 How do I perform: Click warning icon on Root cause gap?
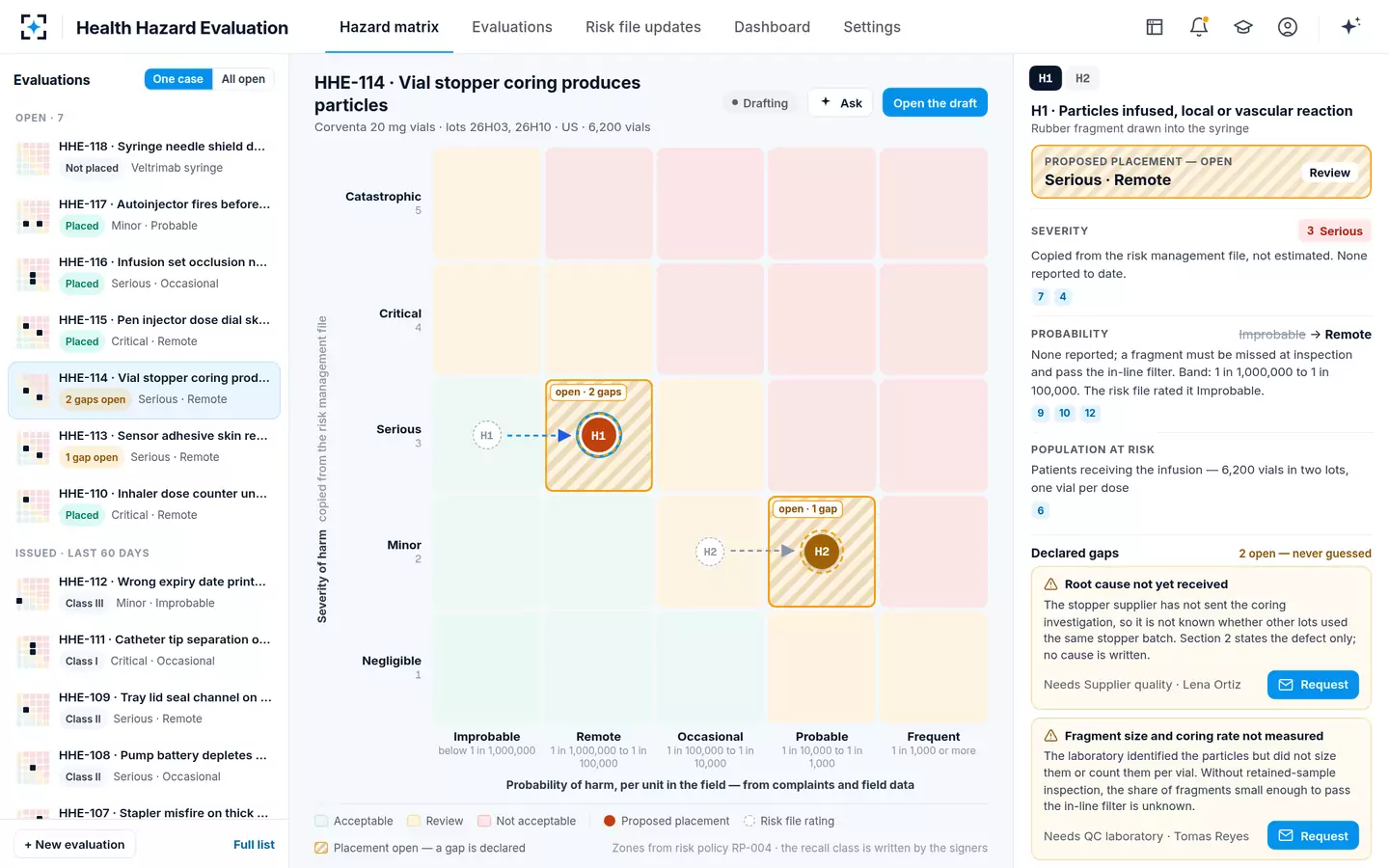[x=1051, y=584]
